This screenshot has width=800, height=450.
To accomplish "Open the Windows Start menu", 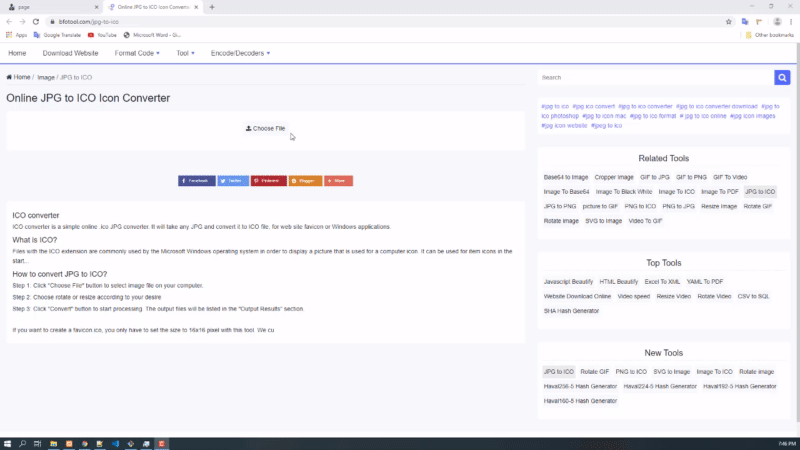I will (7, 443).
